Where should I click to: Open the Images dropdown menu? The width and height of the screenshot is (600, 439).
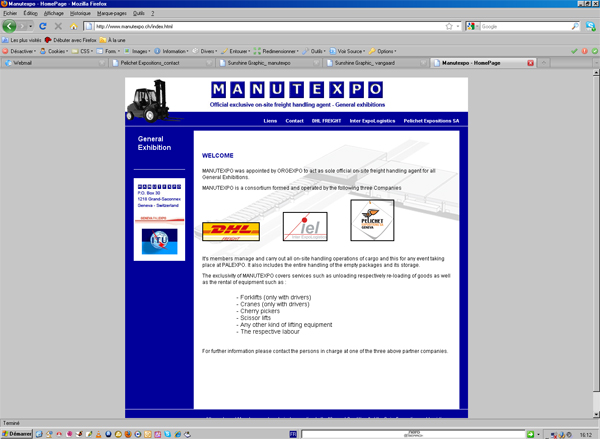pyautogui.click(x=137, y=51)
